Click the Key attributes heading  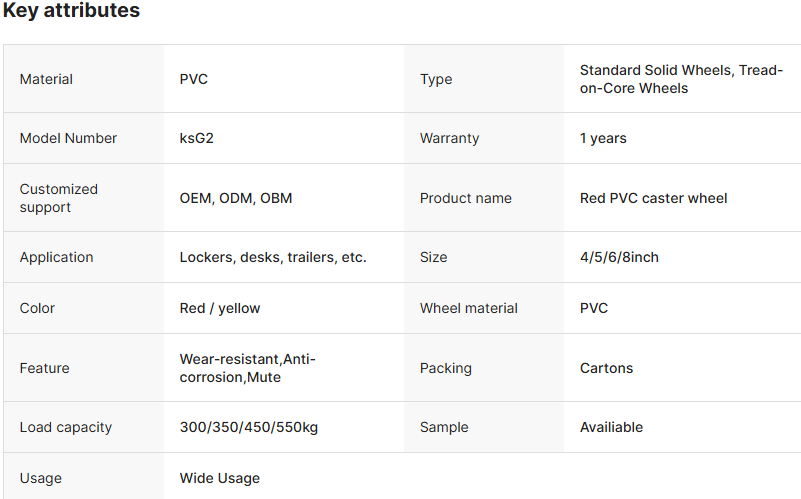pos(71,10)
